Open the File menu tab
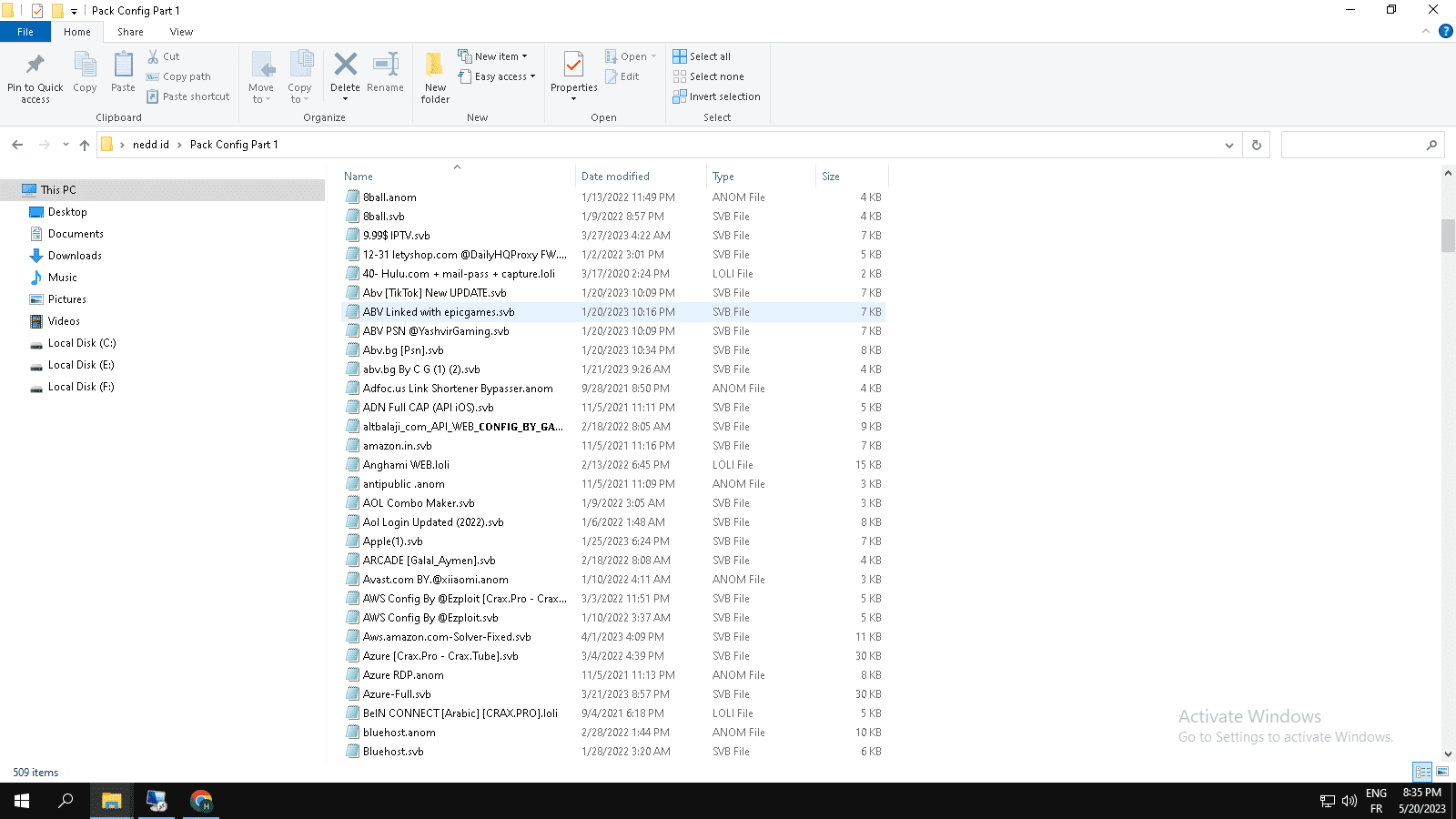Image resolution: width=1456 pixels, height=819 pixels. coord(25,32)
